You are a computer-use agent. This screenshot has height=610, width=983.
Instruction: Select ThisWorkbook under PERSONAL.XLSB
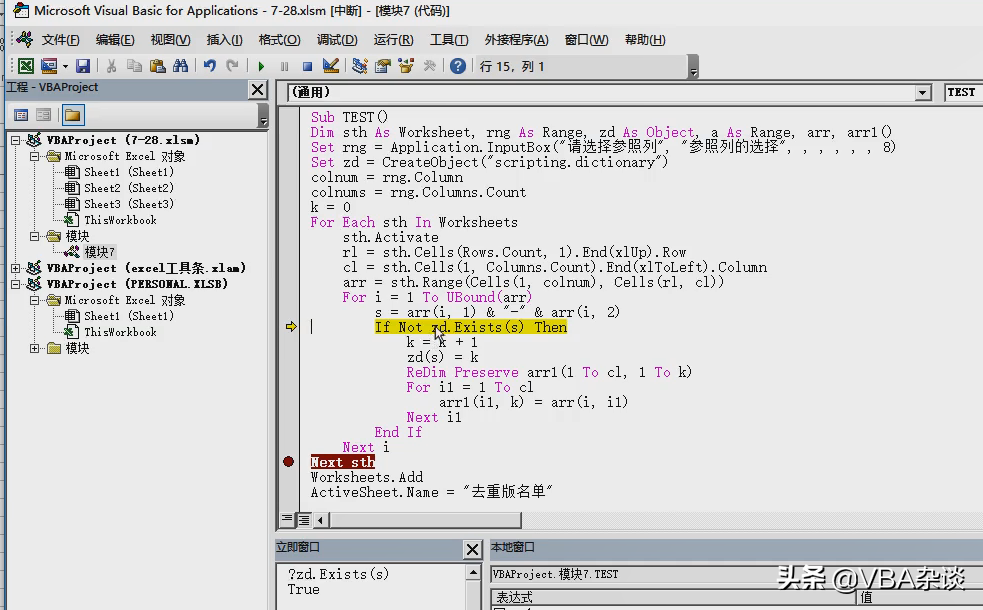[x=120, y=332]
